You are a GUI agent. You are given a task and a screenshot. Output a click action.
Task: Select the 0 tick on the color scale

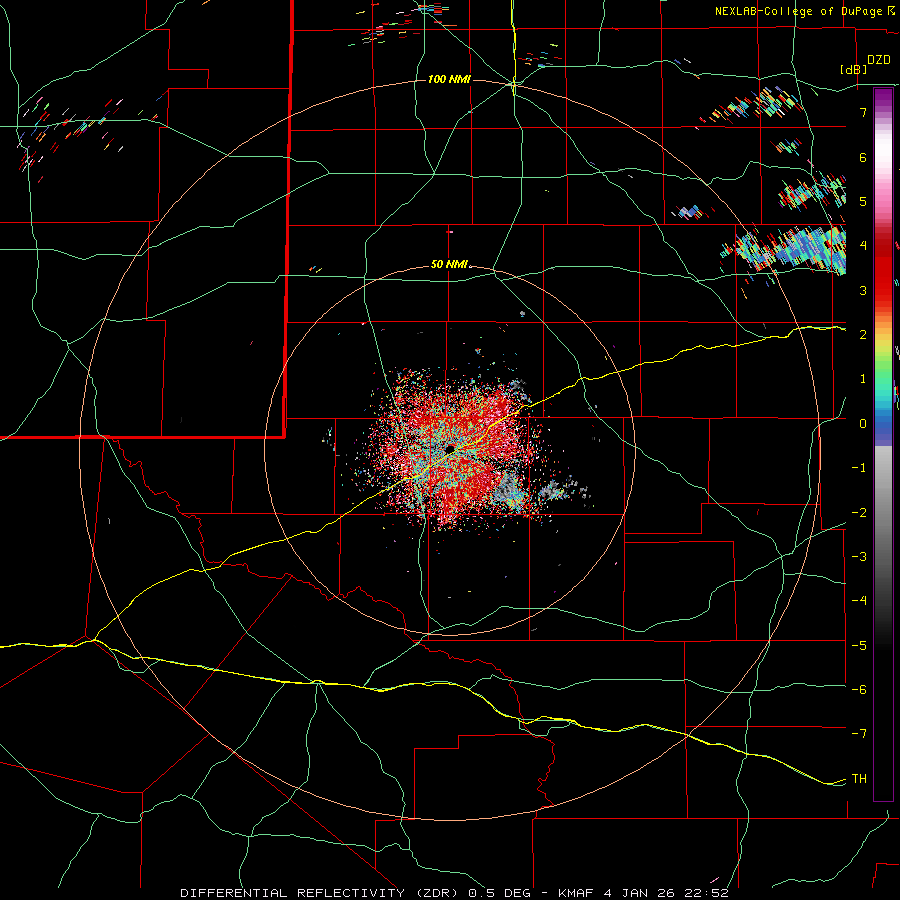point(863,424)
